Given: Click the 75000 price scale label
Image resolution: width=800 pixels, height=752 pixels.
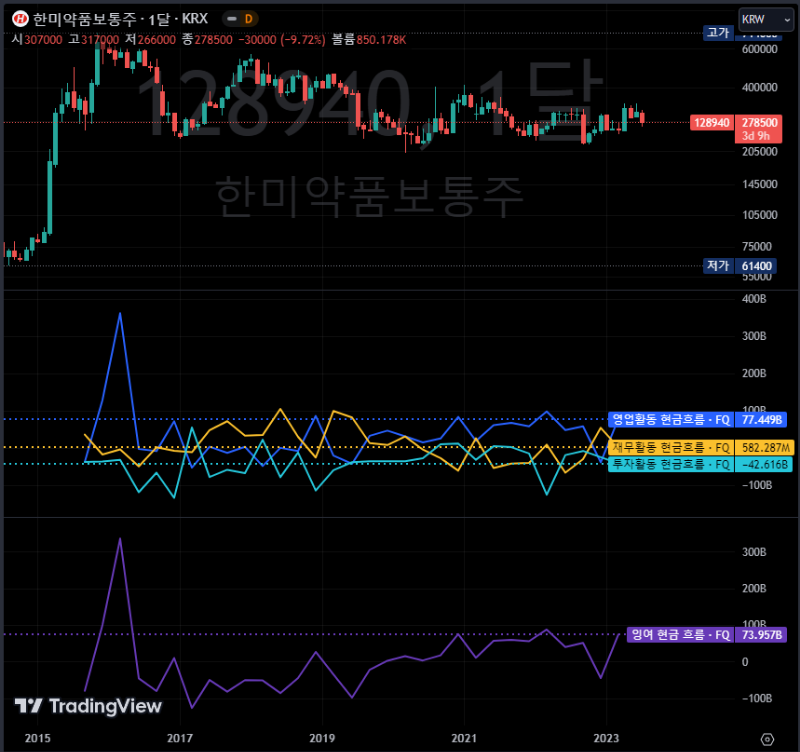Looking at the screenshot, I should click(x=757, y=246).
